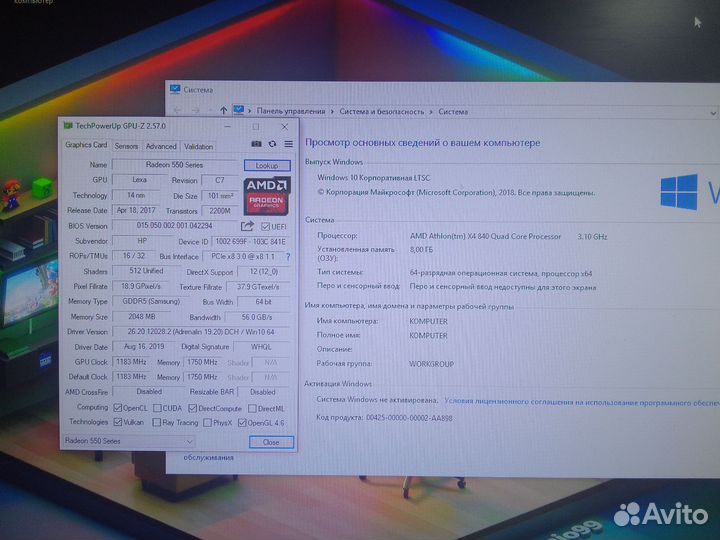The height and width of the screenshot is (540, 720).
Task: Click the GPU-Z refresh icon
Action: (272, 144)
